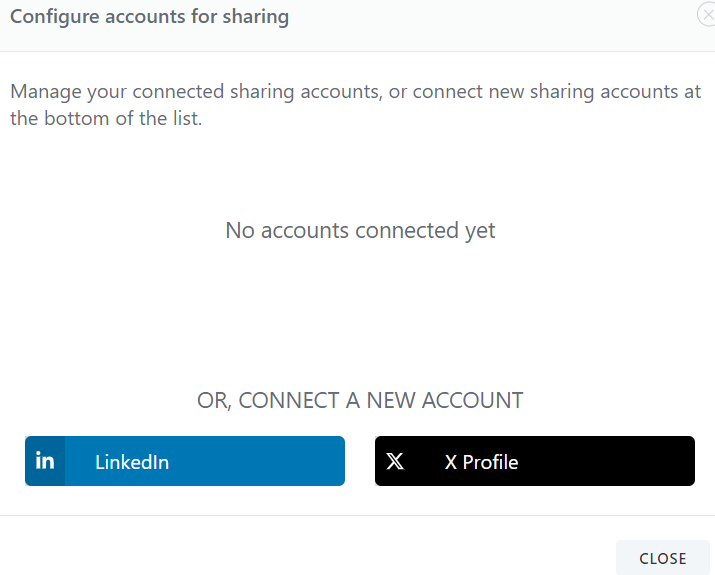The height and width of the screenshot is (575, 715).
Task: Connect a new LinkedIn account
Action: [185, 461]
